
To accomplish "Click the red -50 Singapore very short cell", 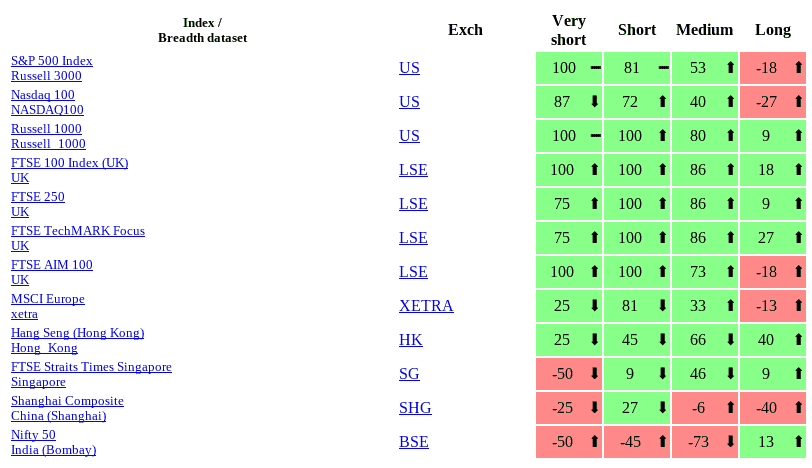I will (x=564, y=374).
